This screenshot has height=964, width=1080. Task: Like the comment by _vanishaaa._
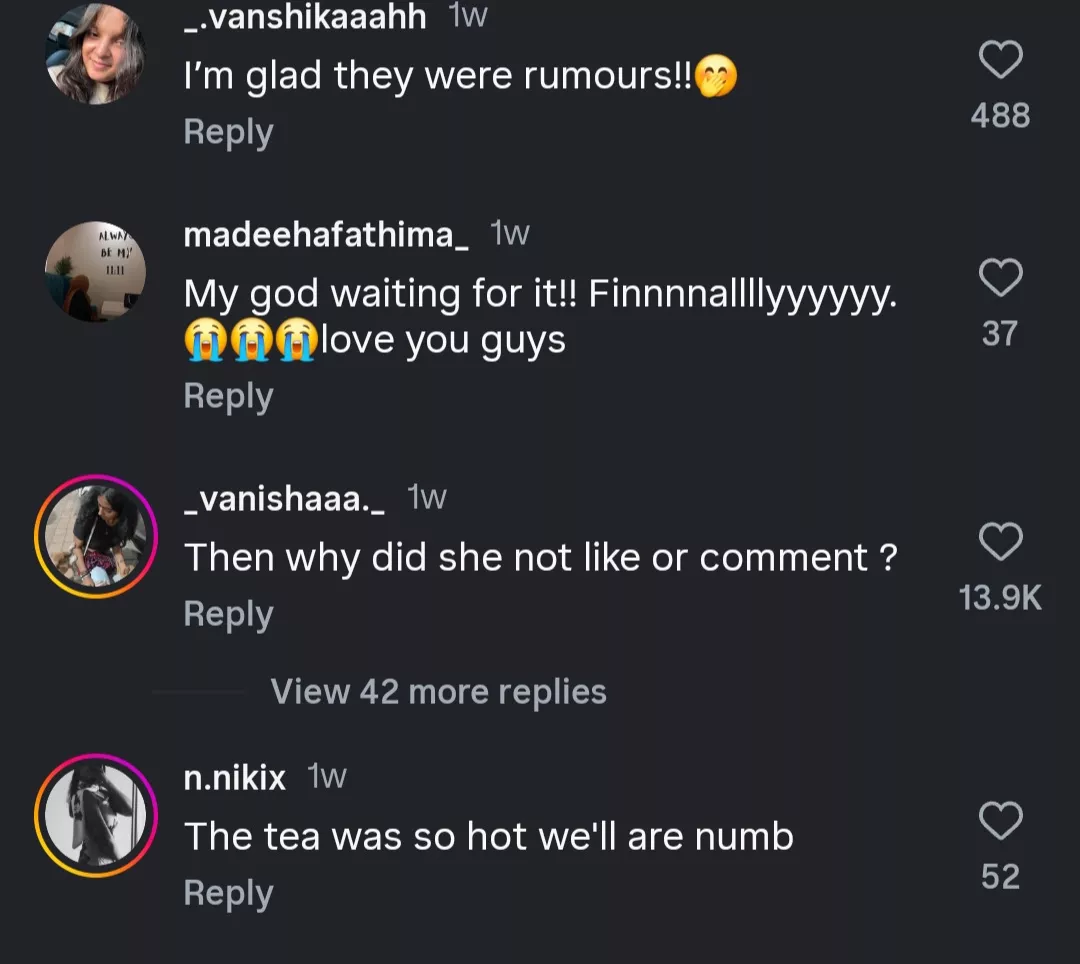pos(999,542)
